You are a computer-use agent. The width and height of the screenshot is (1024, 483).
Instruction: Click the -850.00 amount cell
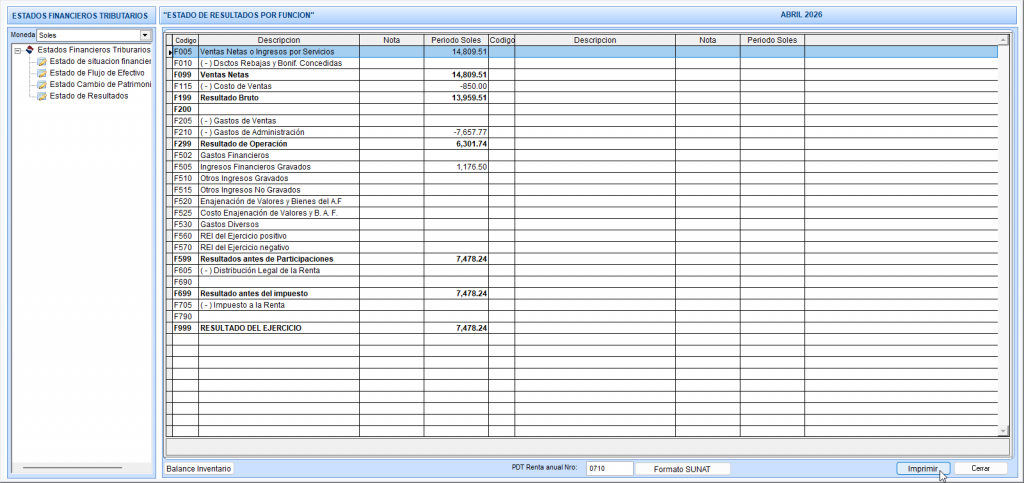click(456, 86)
